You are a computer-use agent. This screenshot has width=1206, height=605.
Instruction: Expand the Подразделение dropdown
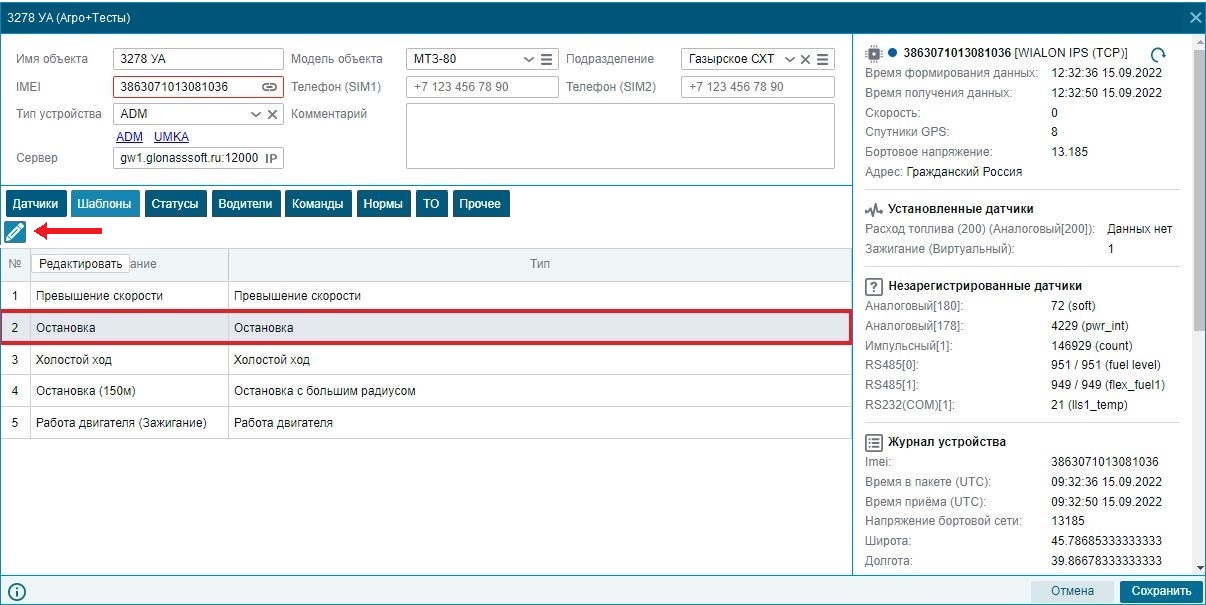(790, 59)
